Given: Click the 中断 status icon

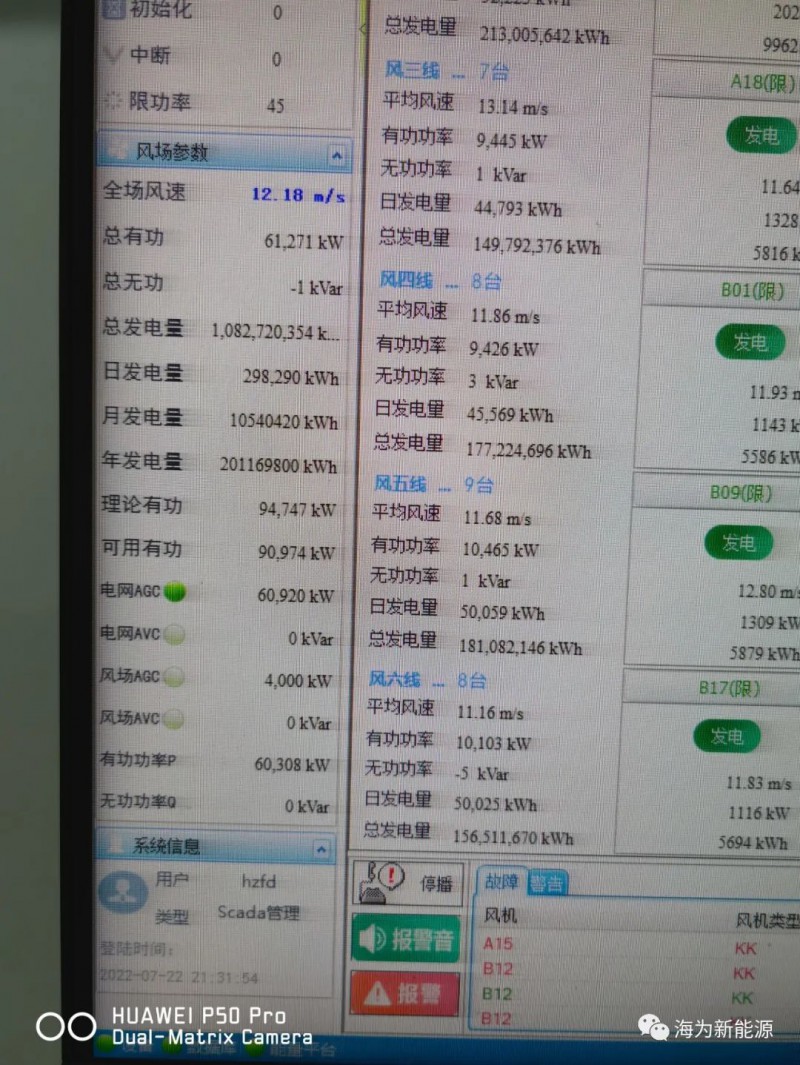Looking at the screenshot, I should (x=114, y=56).
